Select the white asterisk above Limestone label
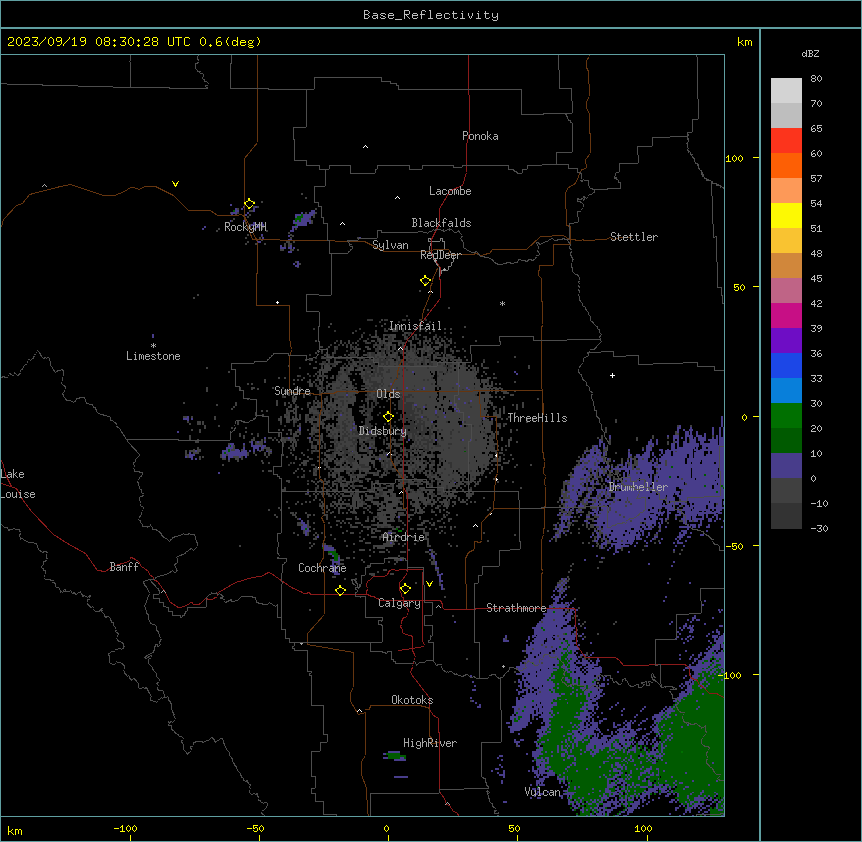This screenshot has height=842, width=862. [x=153, y=346]
